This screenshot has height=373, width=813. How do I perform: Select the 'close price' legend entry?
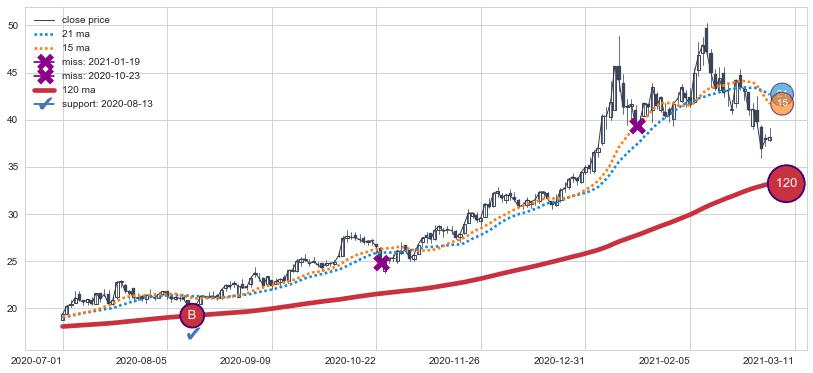(x=86, y=20)
